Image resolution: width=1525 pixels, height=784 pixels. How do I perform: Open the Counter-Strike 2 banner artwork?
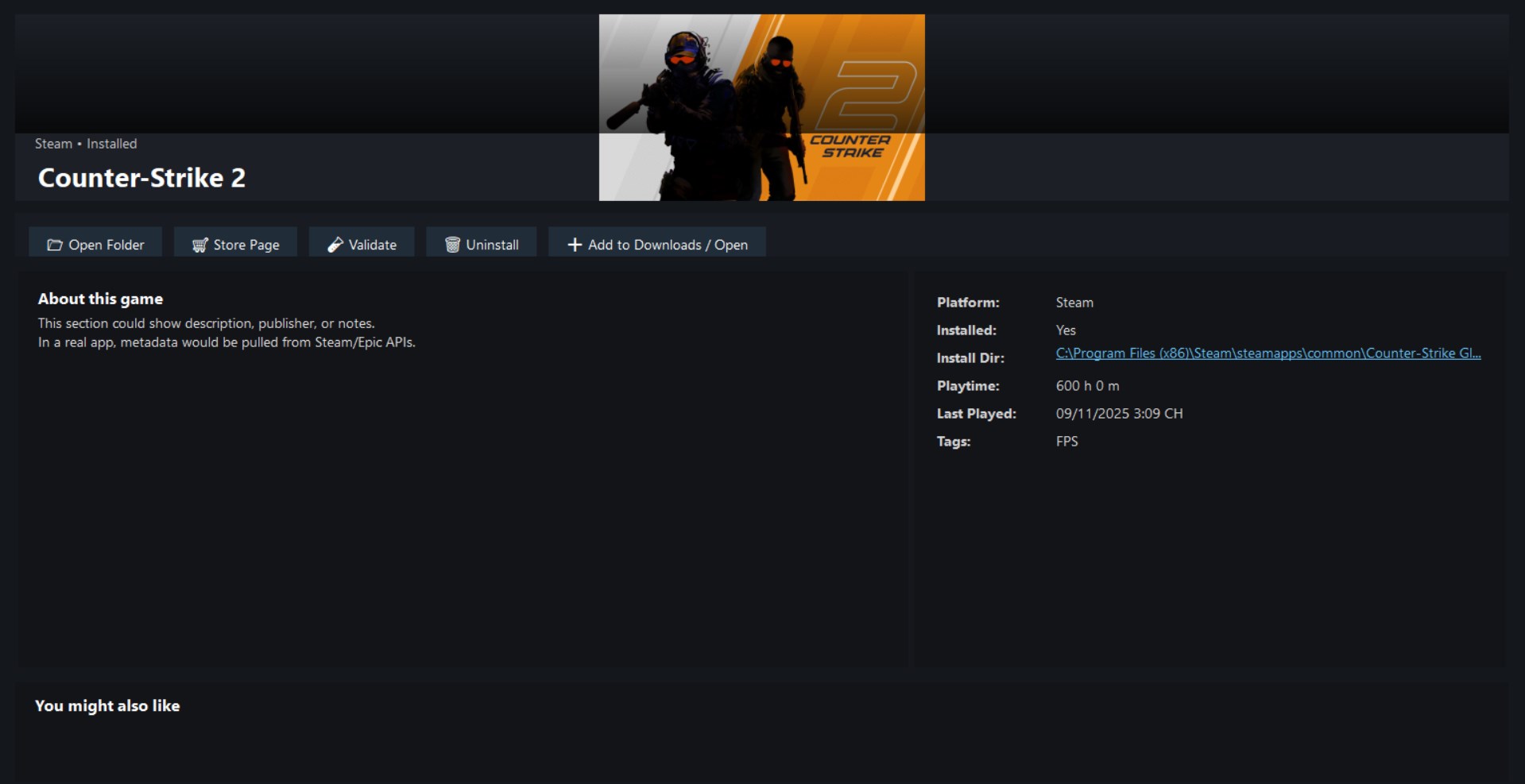click(x=761, y=107)
